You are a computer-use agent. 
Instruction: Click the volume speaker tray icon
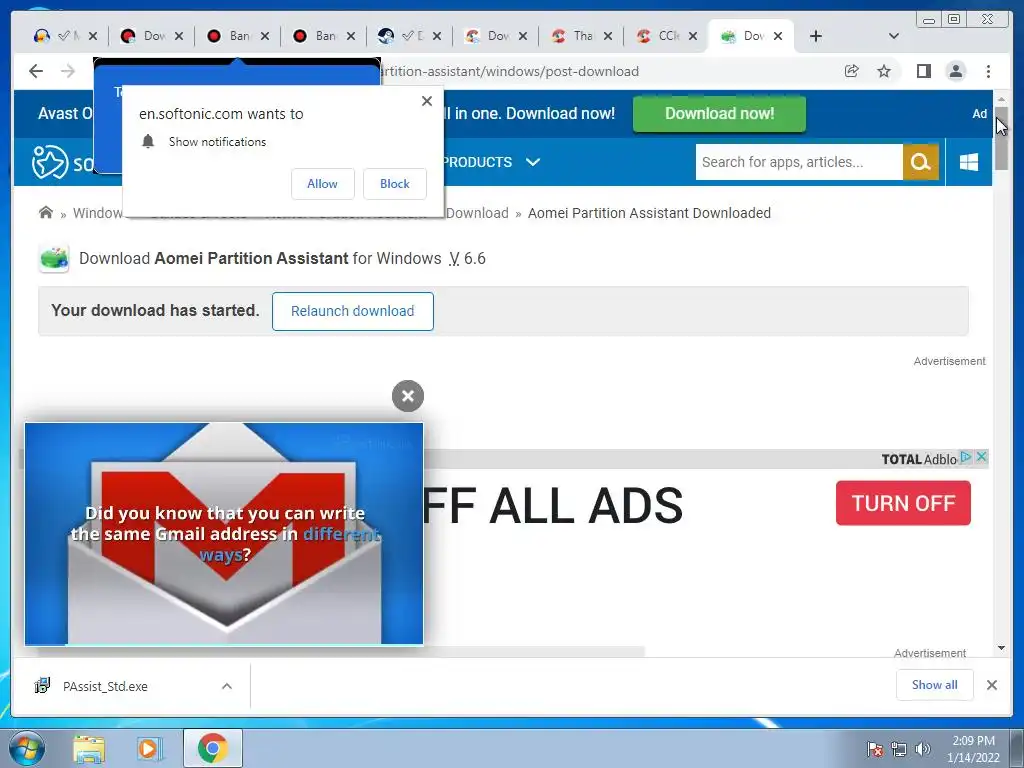922,749
